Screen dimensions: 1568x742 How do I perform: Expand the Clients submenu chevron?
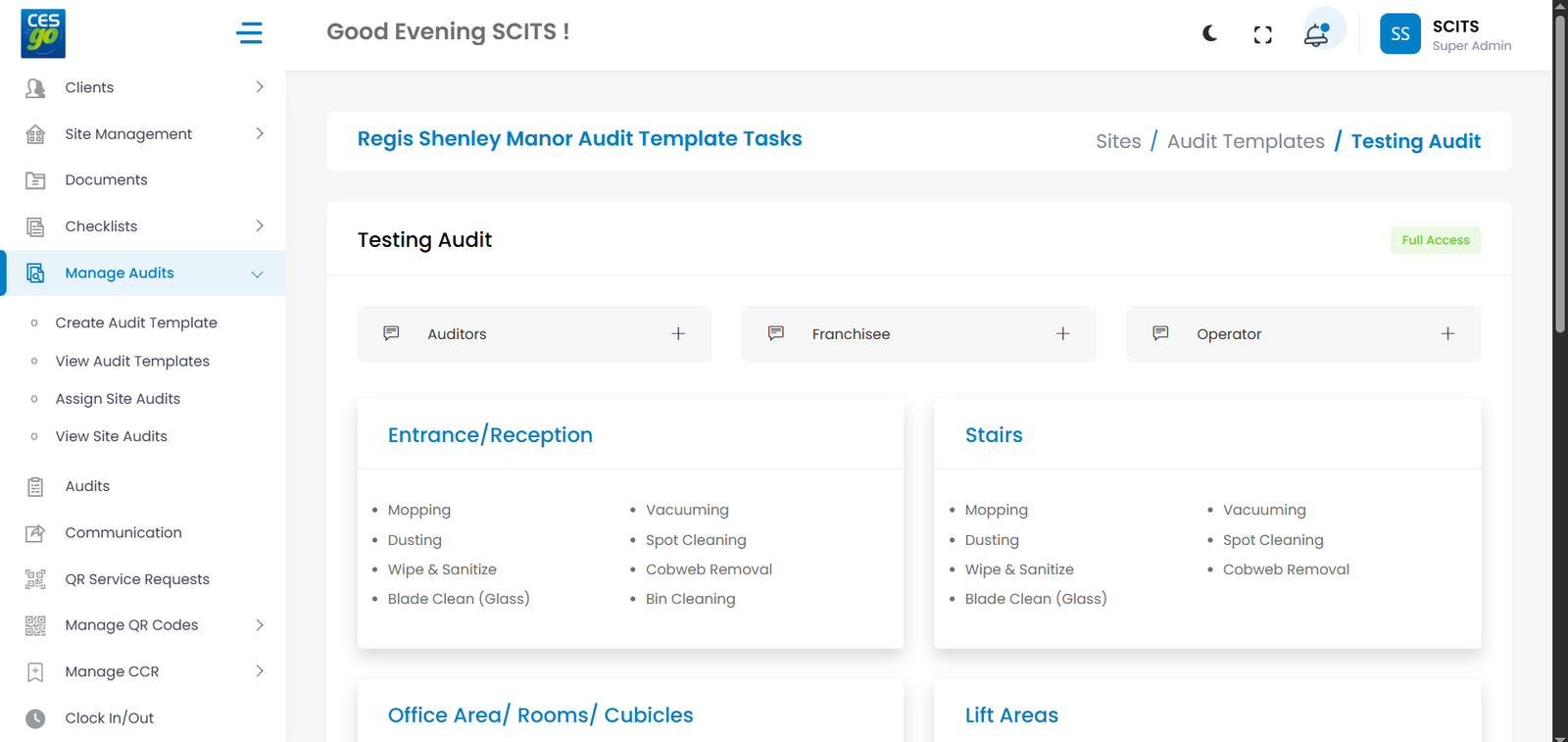259,87
